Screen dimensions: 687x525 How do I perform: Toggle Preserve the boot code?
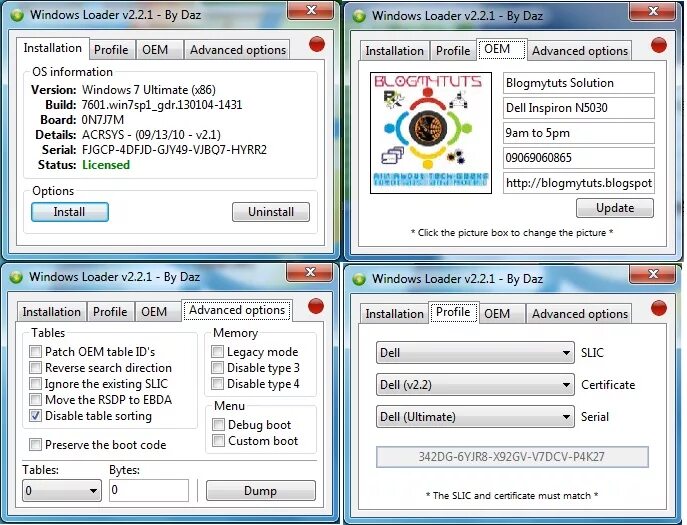pyautogui.click(x=35, y=444)
